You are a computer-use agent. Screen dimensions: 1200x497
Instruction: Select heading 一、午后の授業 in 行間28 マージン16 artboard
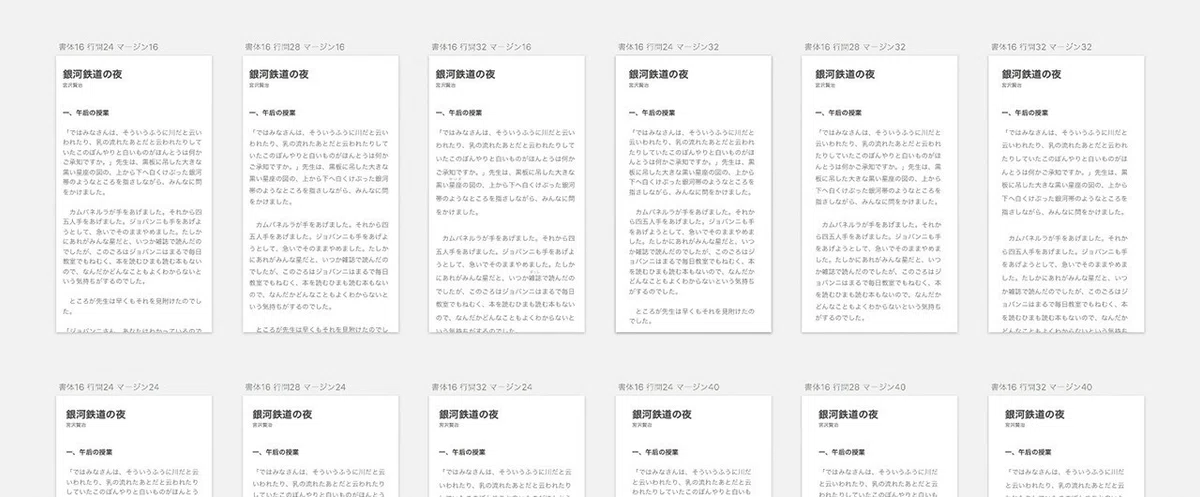(273, 113)
